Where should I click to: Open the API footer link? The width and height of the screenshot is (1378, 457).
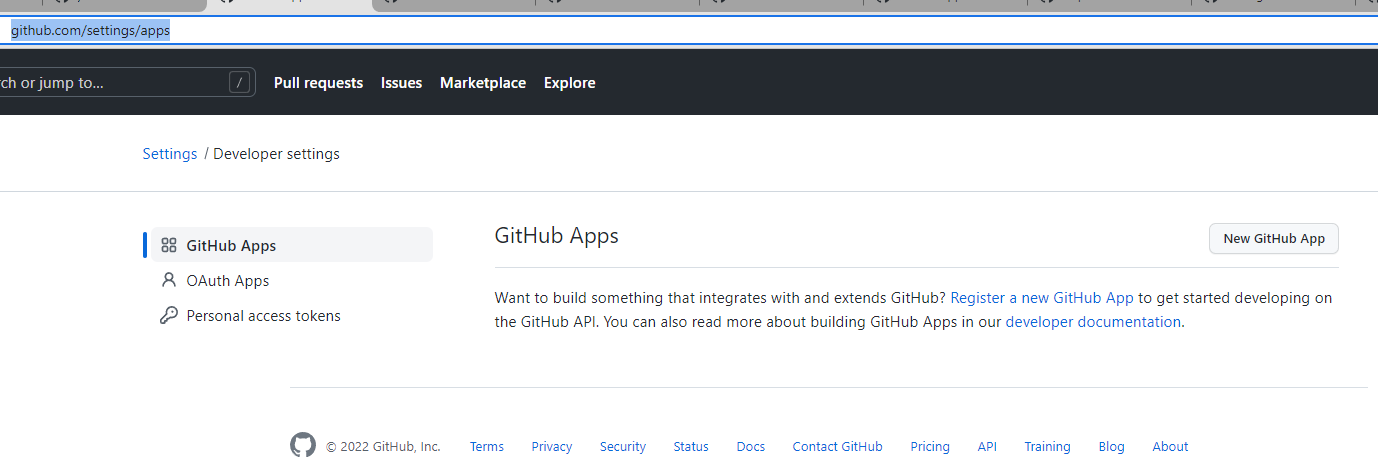pyautogui.click(x=987, y=446)
